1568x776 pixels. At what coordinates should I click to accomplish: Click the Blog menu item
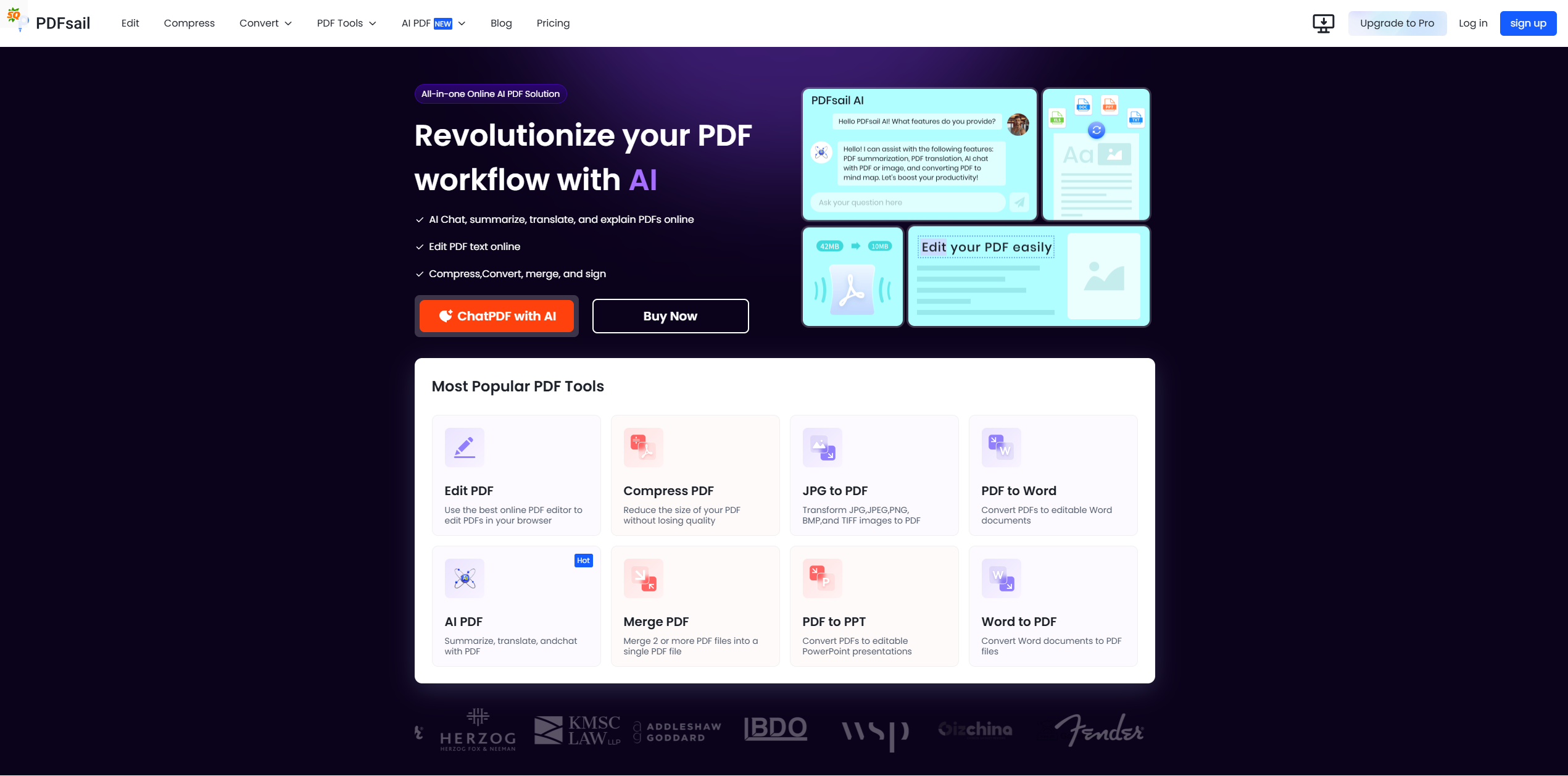click(500, 22)
